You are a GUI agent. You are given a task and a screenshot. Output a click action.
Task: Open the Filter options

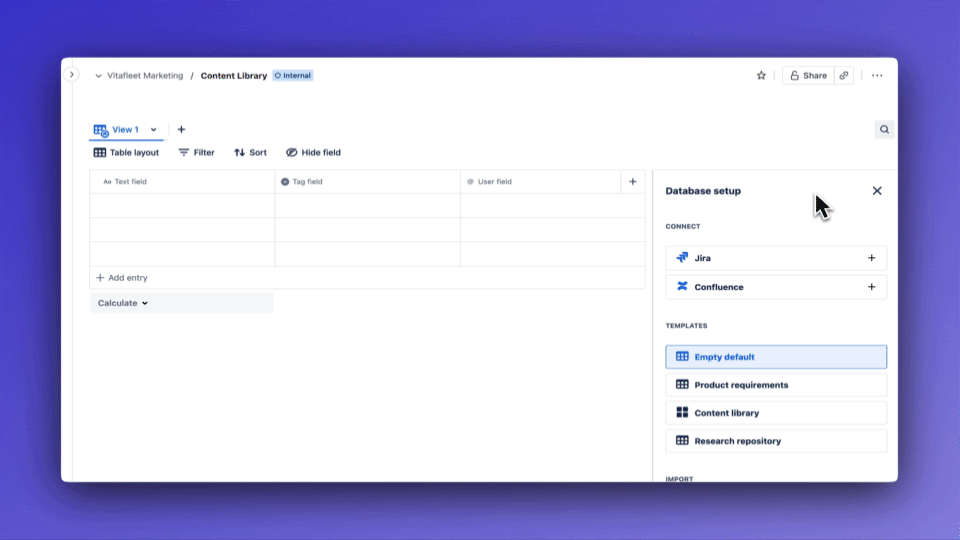tap(197, 152)
